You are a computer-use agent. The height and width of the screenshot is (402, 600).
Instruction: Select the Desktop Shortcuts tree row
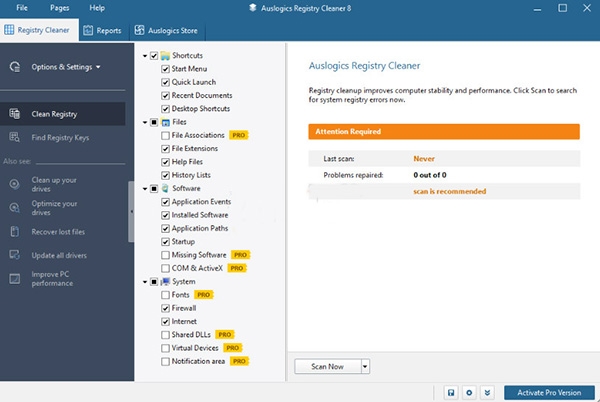point(201,109)
